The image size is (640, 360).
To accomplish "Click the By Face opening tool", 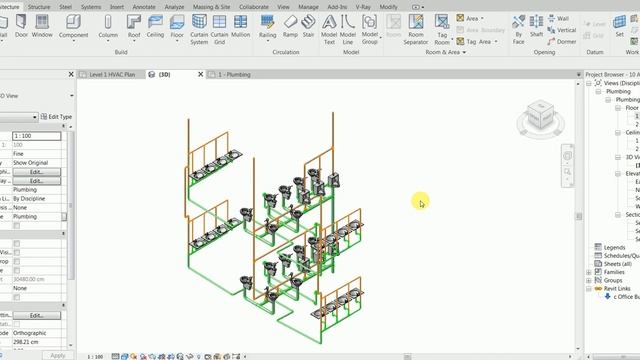I will pyautogui.click(x=518, y=29).
